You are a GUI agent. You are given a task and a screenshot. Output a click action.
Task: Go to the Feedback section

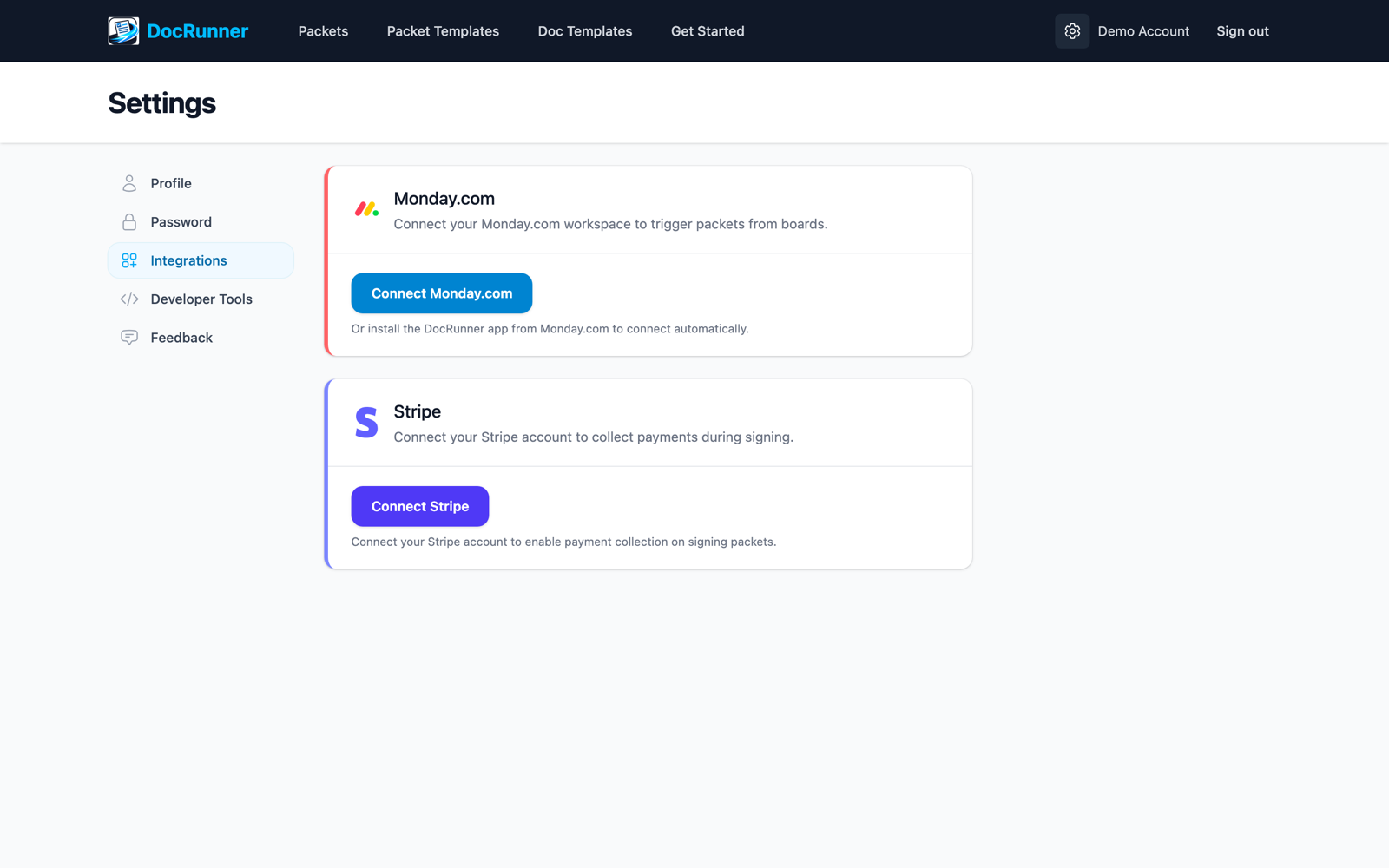coord(201,338)
